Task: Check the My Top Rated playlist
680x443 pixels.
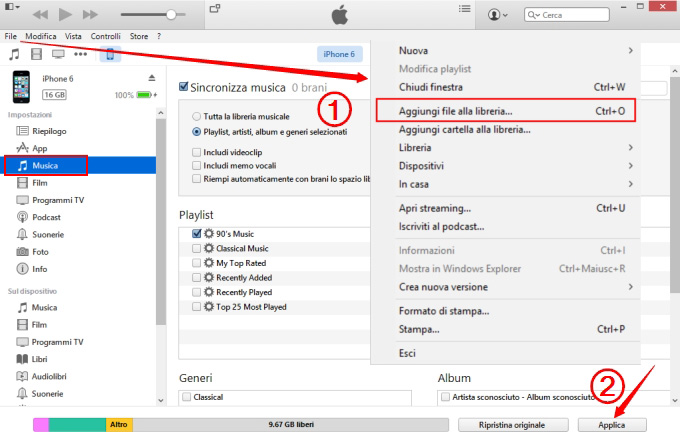Action: (x=196, y=263)
